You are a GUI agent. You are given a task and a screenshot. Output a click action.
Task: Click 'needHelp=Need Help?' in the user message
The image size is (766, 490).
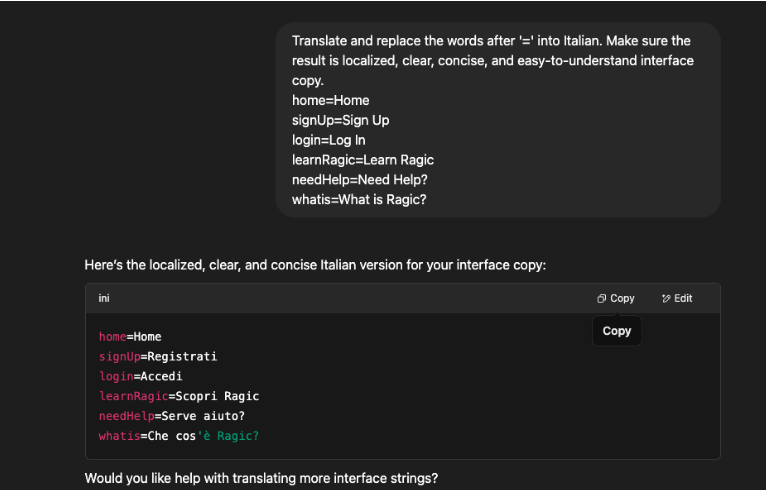360,180
